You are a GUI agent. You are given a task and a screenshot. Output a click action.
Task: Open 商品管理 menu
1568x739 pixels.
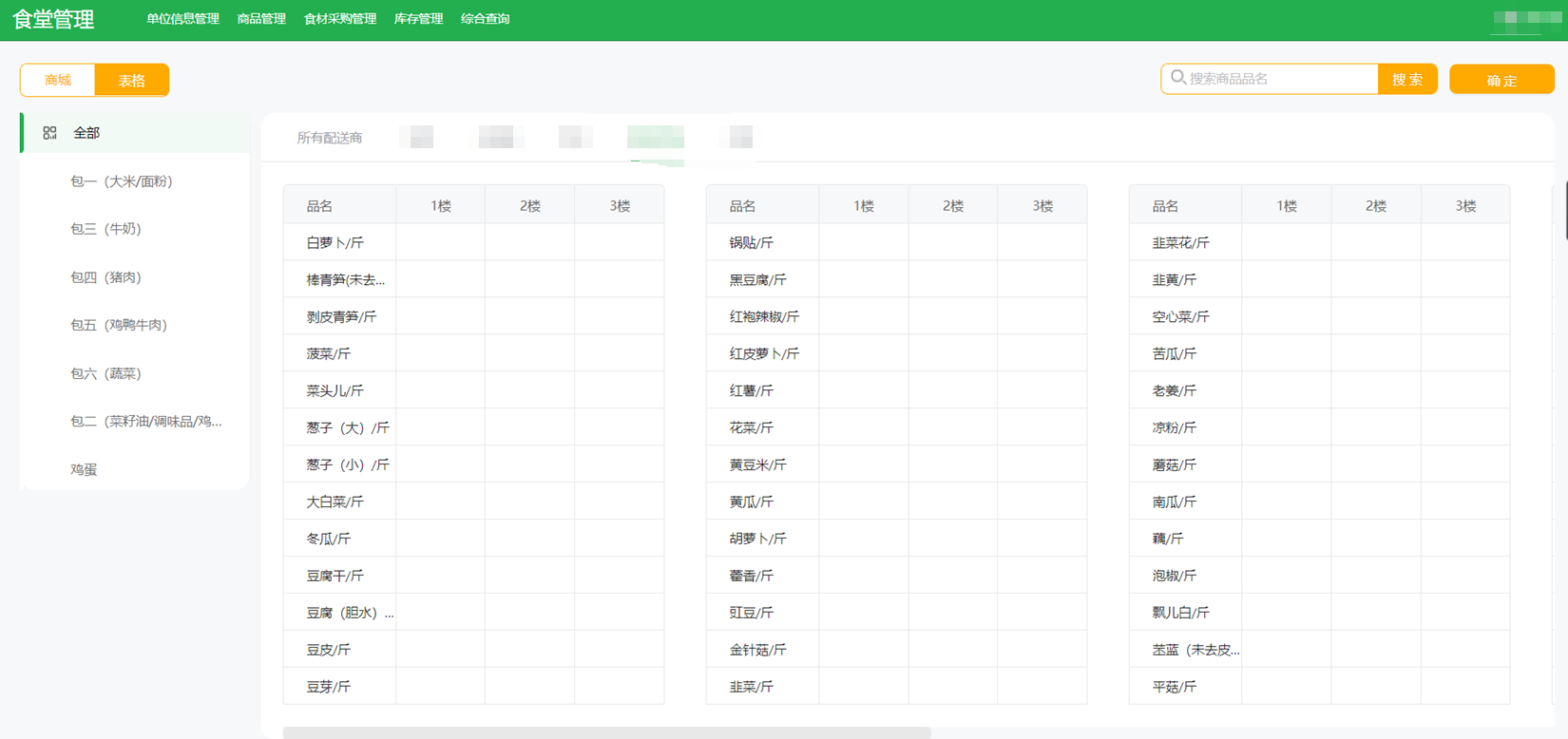click(261, 19)
